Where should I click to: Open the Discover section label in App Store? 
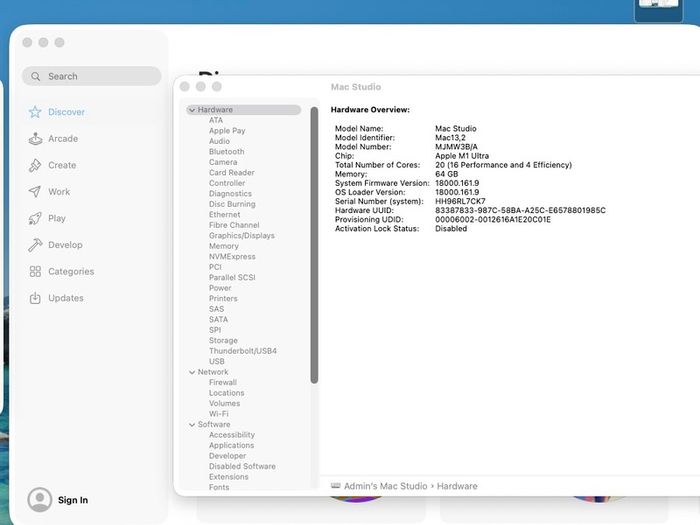coord(66,112)
